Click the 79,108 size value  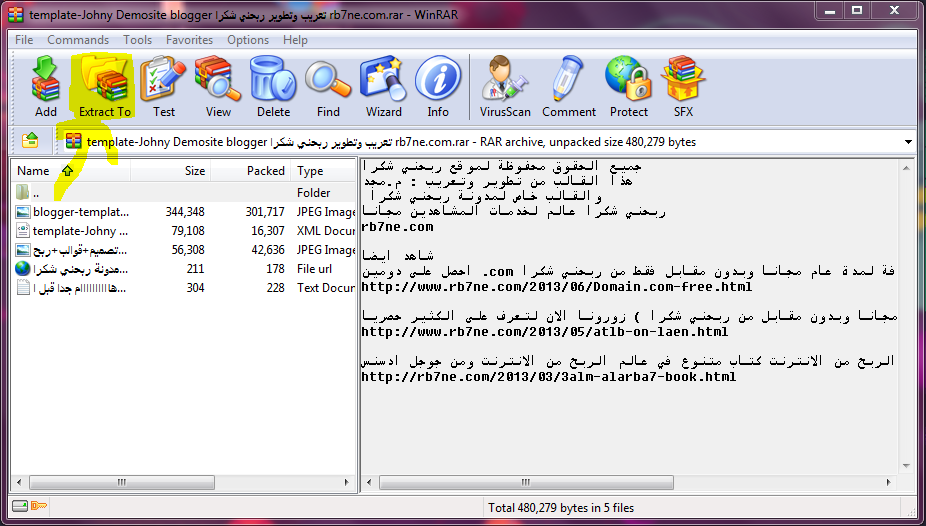click(188, 231)
